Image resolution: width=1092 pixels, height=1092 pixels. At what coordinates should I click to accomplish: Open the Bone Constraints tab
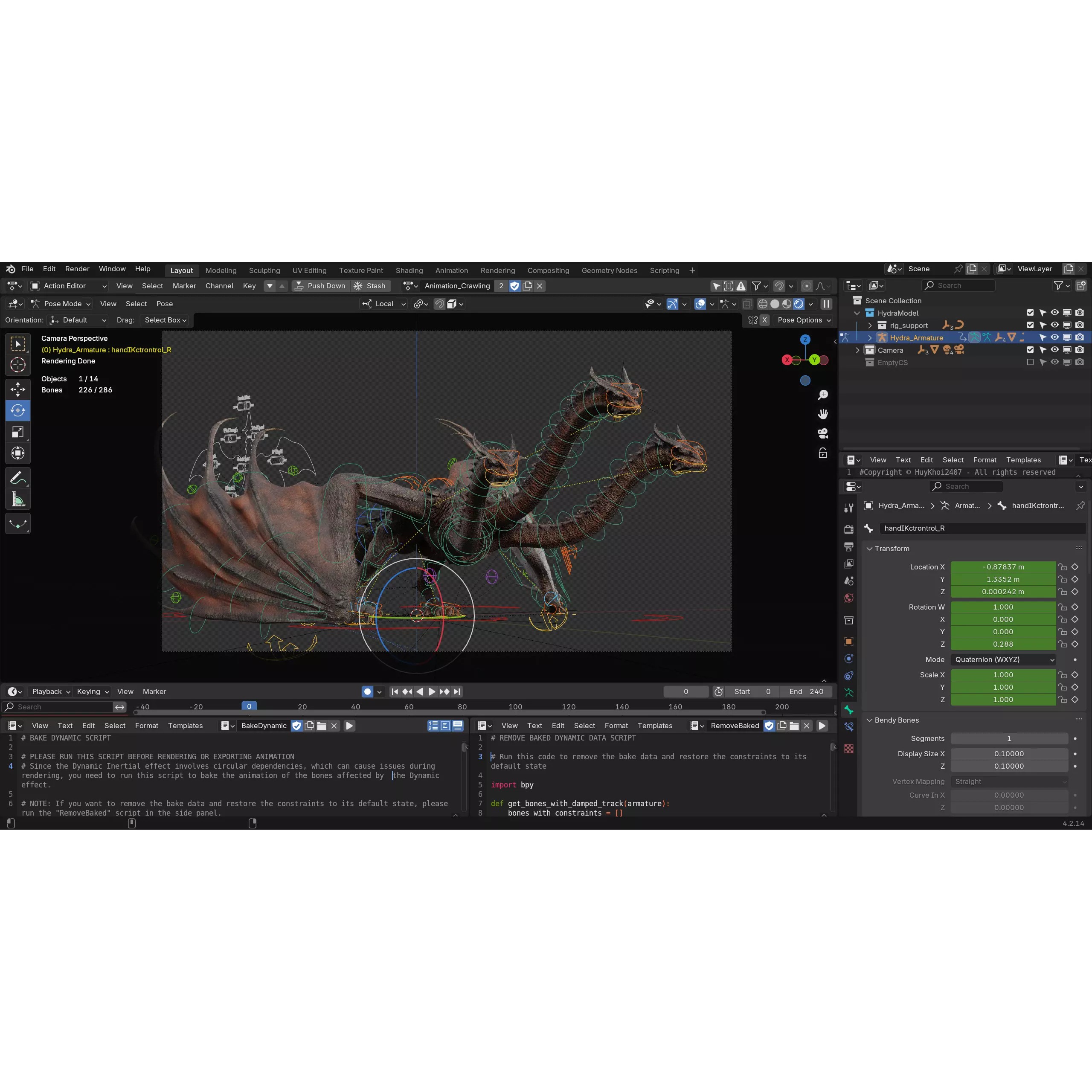848,727
